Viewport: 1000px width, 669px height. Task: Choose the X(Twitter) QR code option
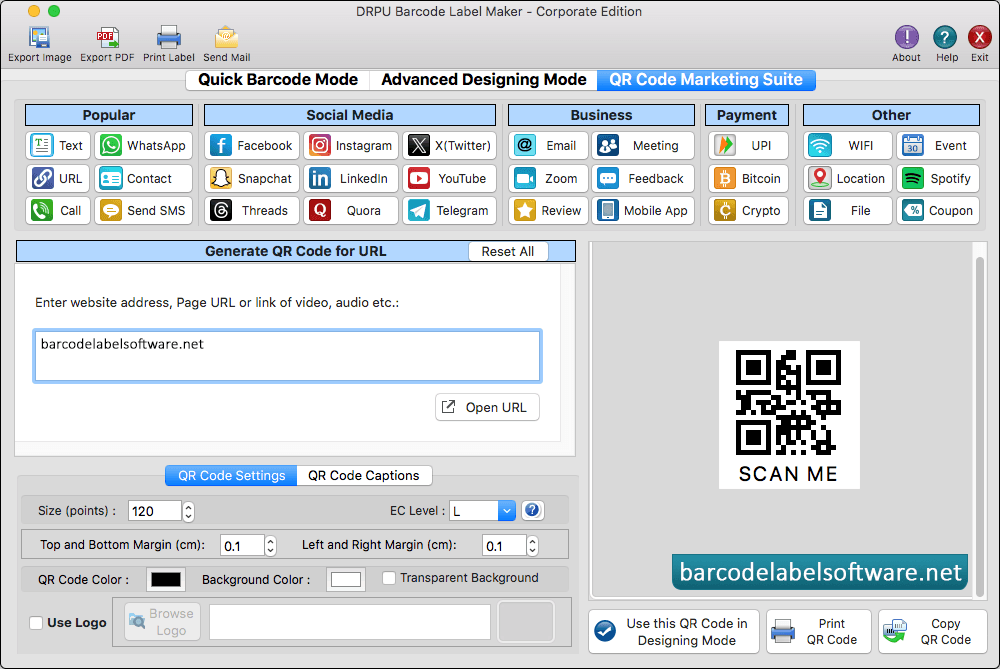(x=450, y=145)
